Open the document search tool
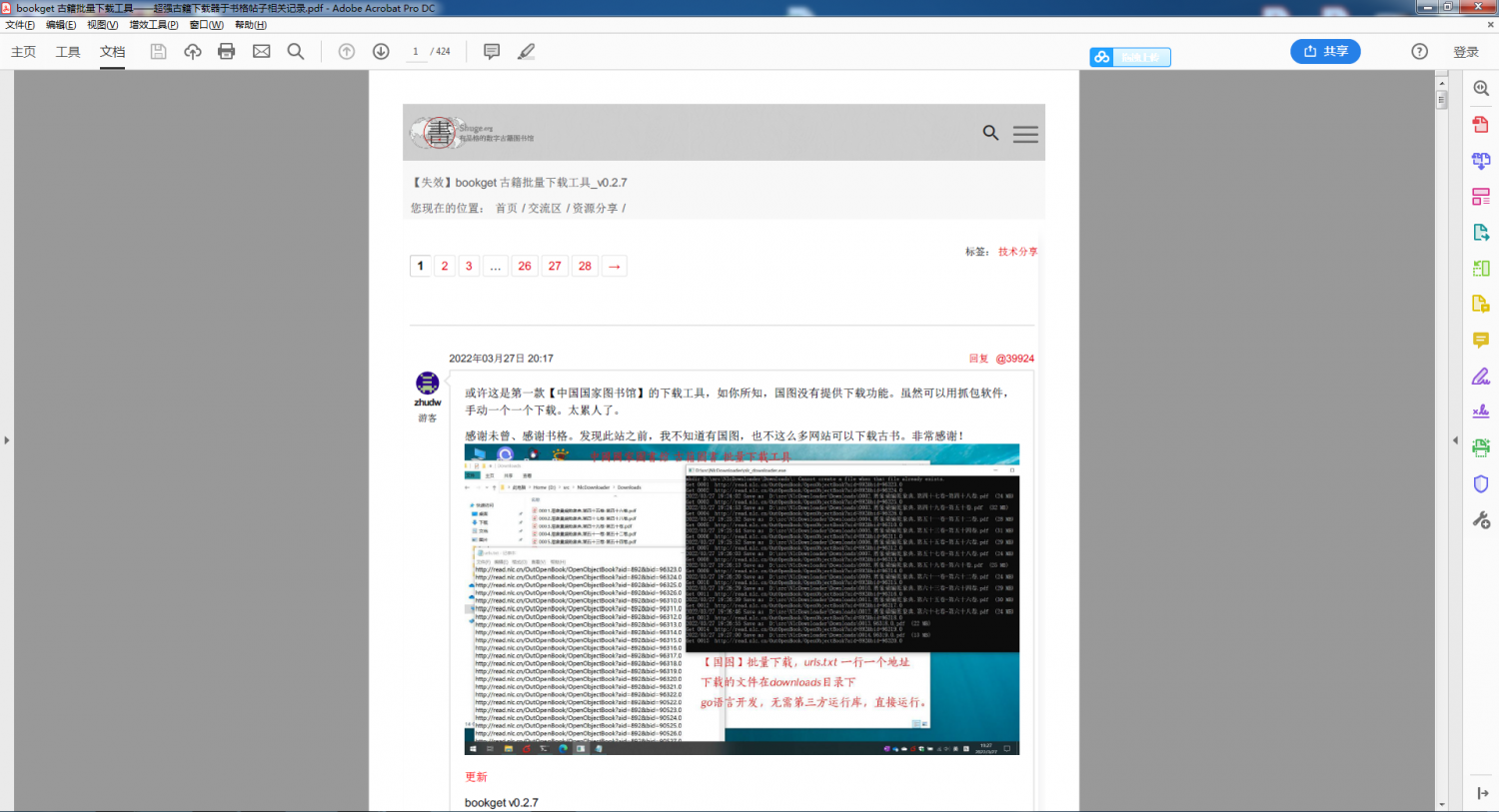This screenshot has height=812, width=1499. (x=297, y=51)
